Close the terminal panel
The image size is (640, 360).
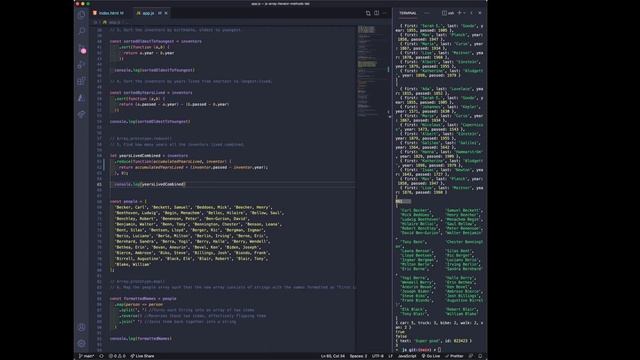click(480, 13)
